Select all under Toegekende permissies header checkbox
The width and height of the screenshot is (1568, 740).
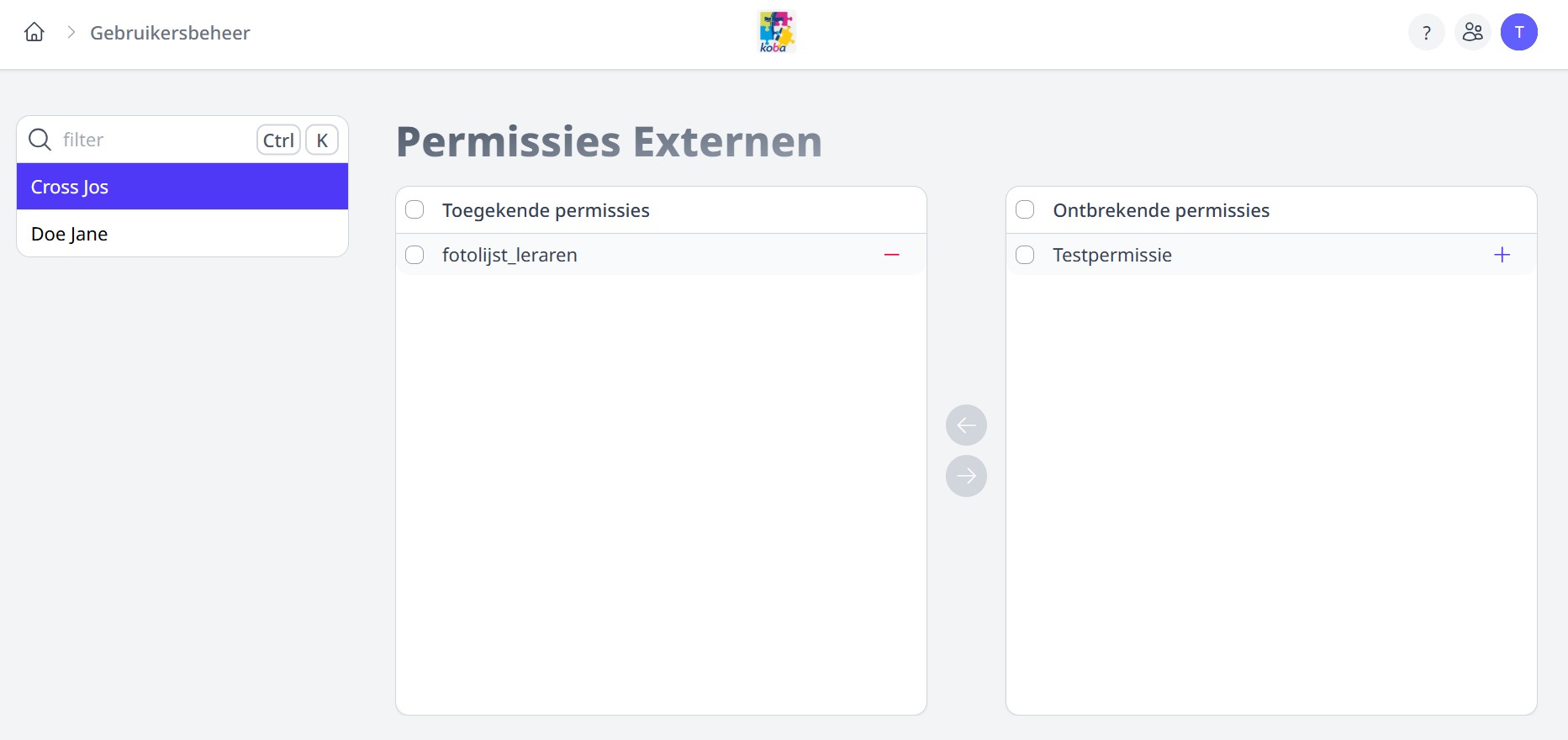point(414,209)
